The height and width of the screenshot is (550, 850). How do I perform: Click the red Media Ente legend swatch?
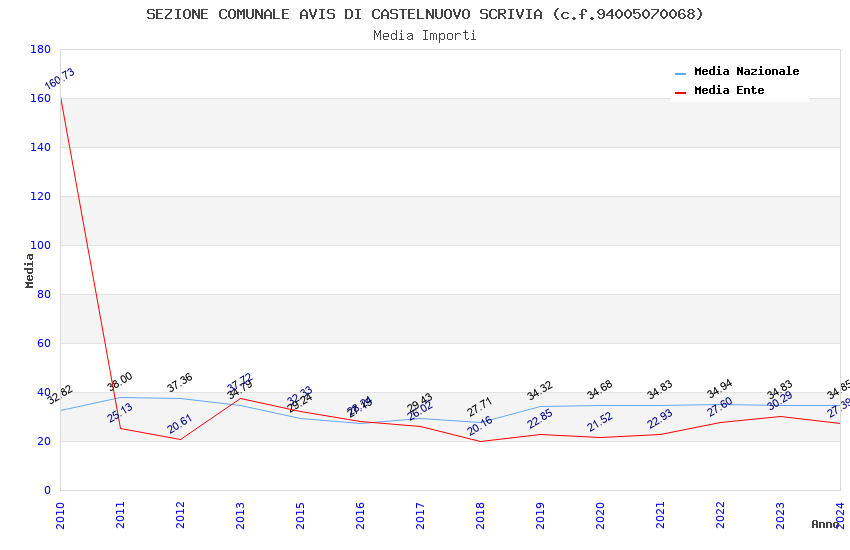coord(680,93)
